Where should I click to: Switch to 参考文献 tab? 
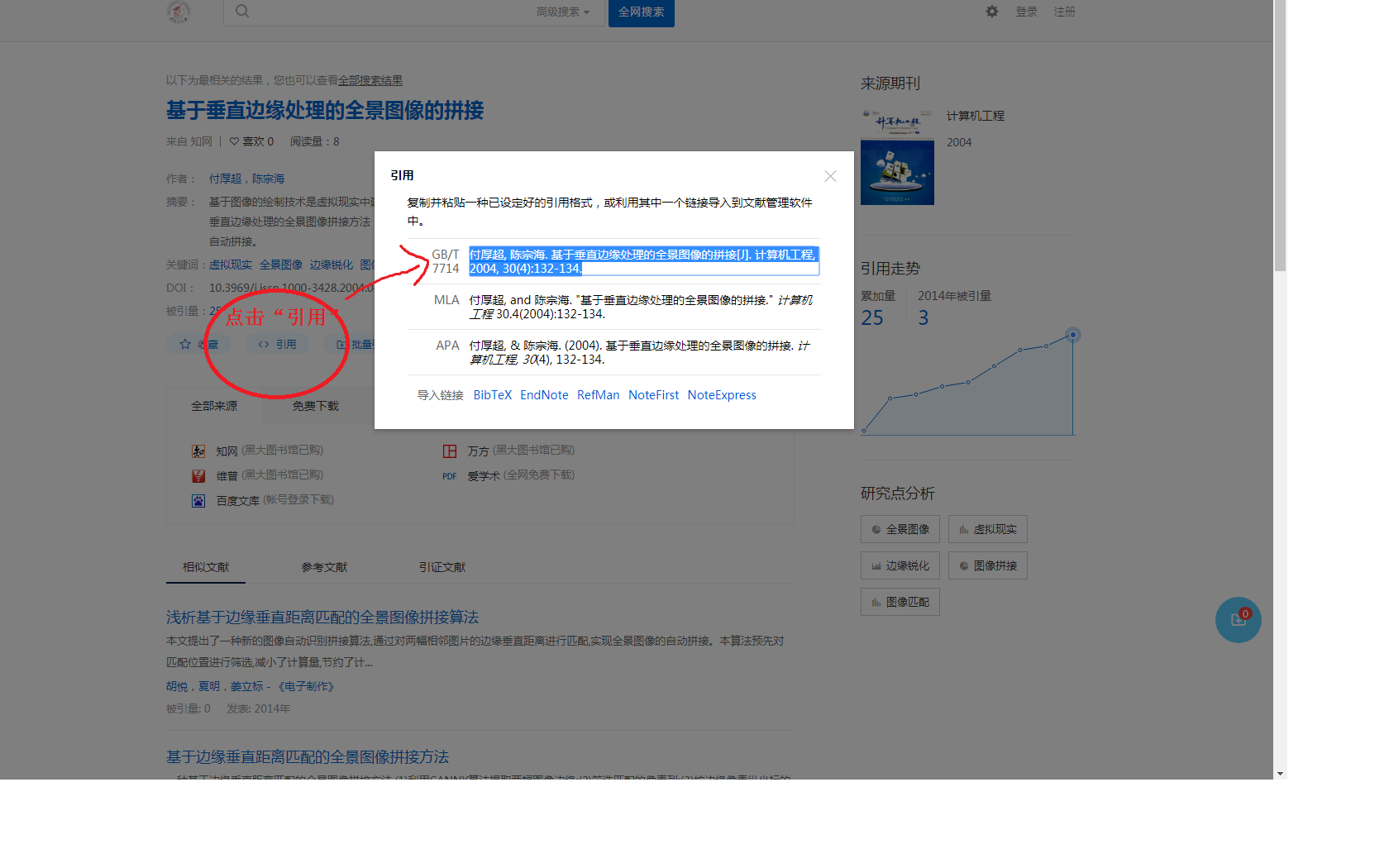tap(324, 567)
